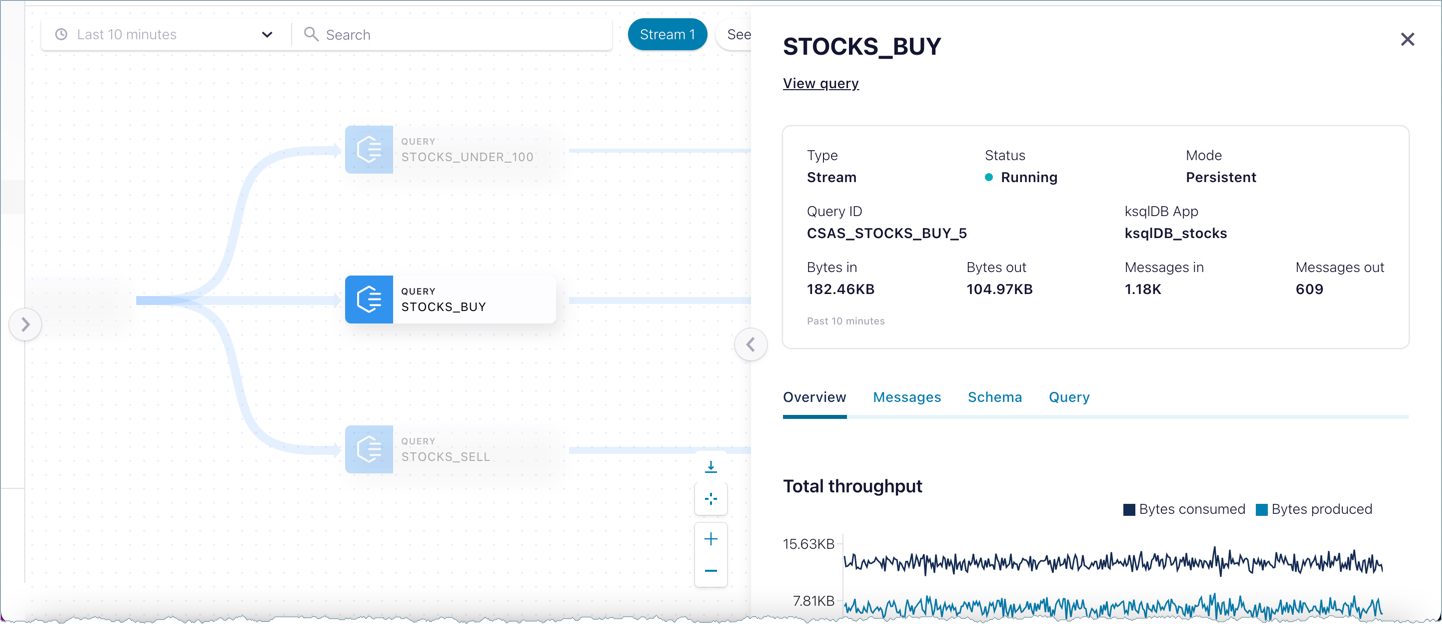
Task: Collapse details panel with left chevron
Action: pyautogui.click(x=751, y=344)
